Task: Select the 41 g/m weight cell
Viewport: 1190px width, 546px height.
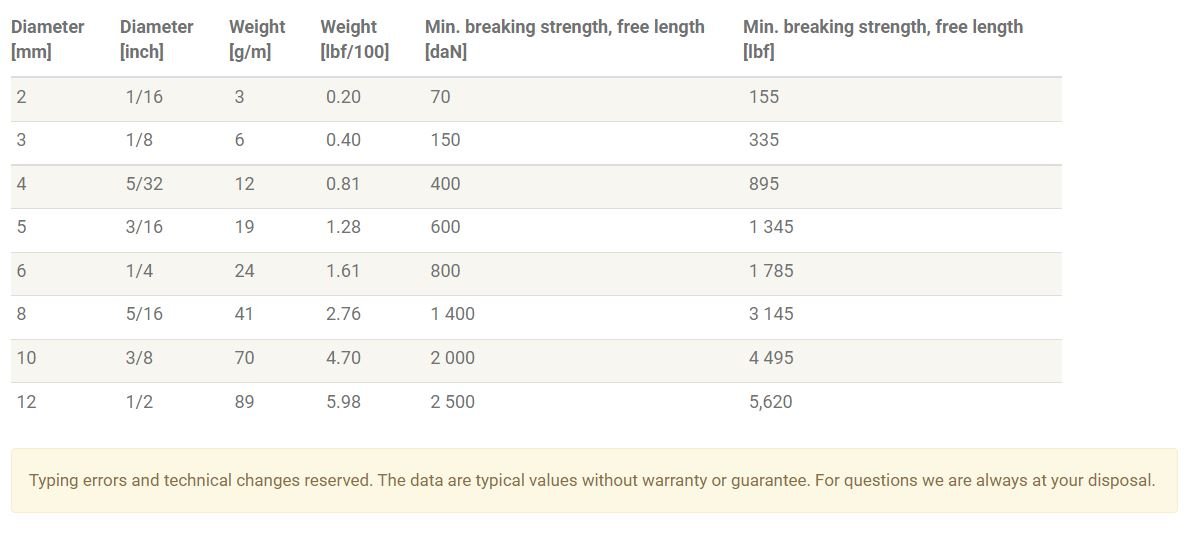Action: click(244, 314)
